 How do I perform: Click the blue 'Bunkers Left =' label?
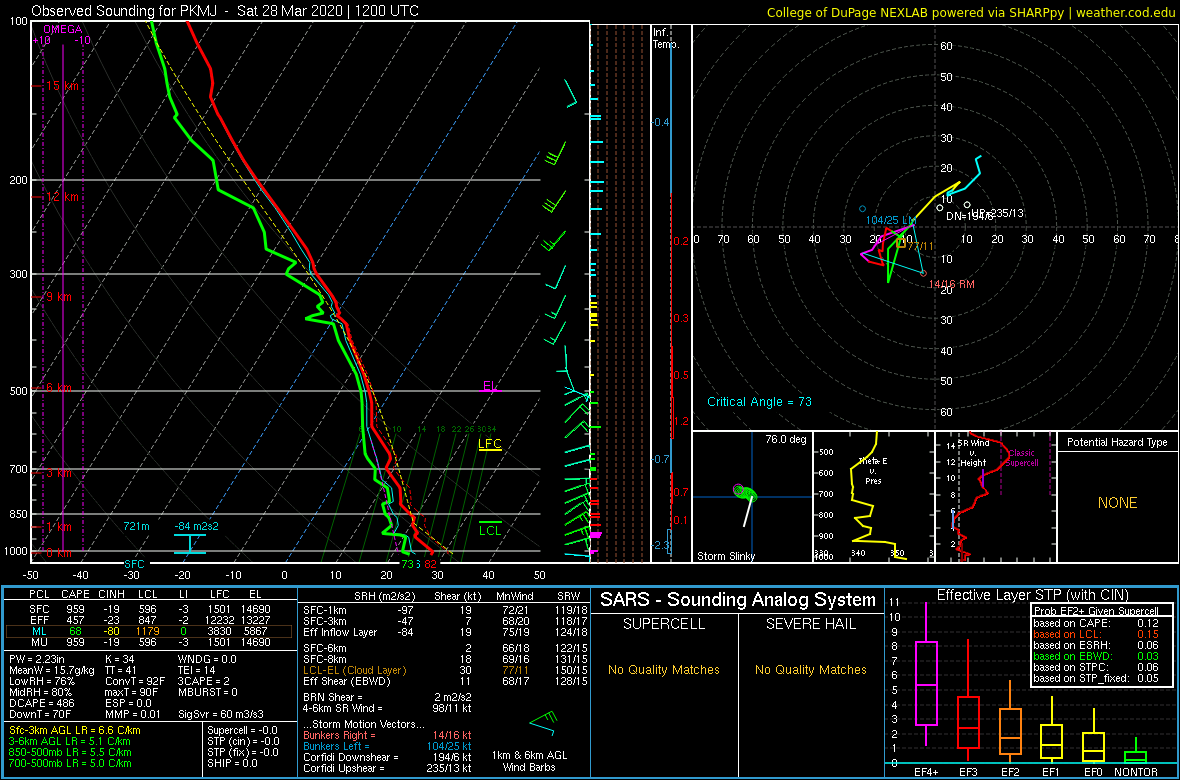(336, 745)
